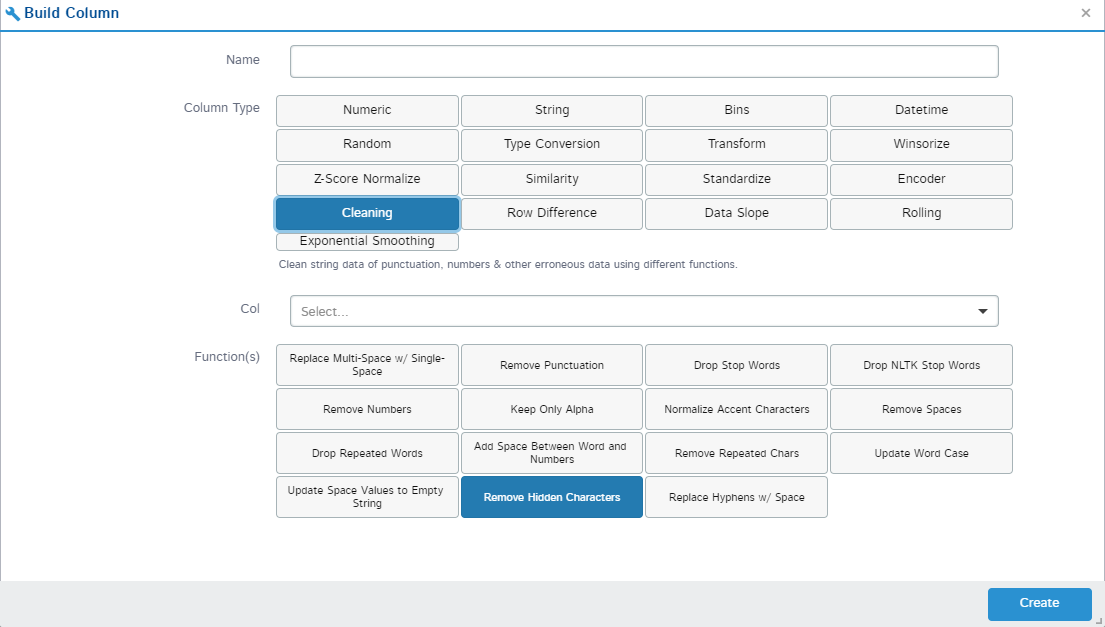Pick the Random column type
This screenshot has height=627, width=1105.
coord(367,144)
